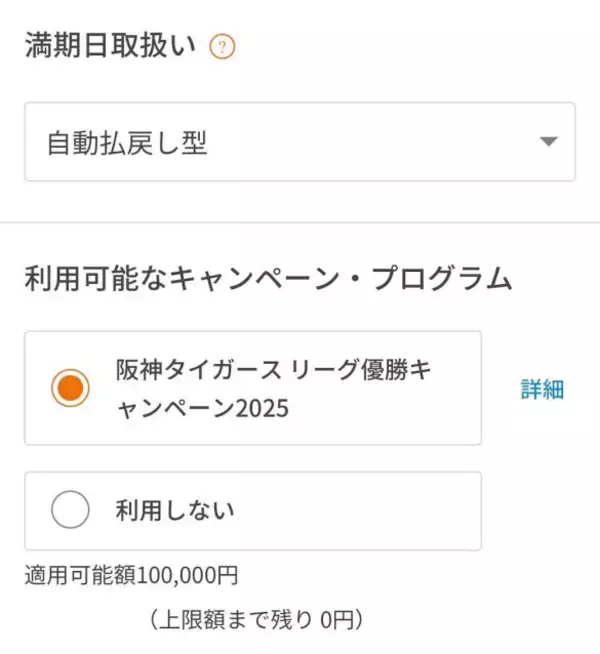Screen dimensions: 600x654
Task: Click the 利用可能なキャンペーン・プログラム heading
Action: [268, 278]
